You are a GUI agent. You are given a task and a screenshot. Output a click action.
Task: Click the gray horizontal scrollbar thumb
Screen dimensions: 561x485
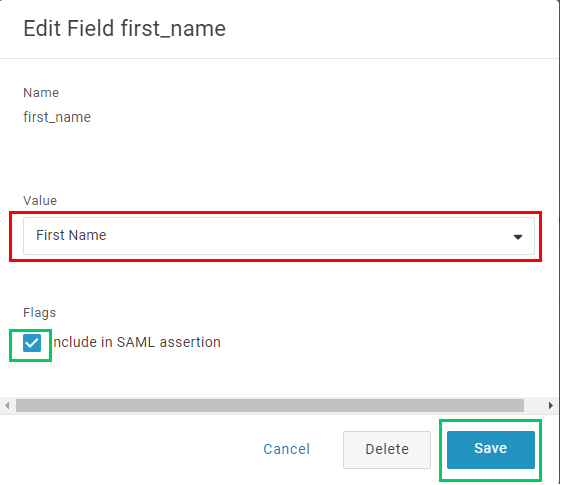point(270,406)
